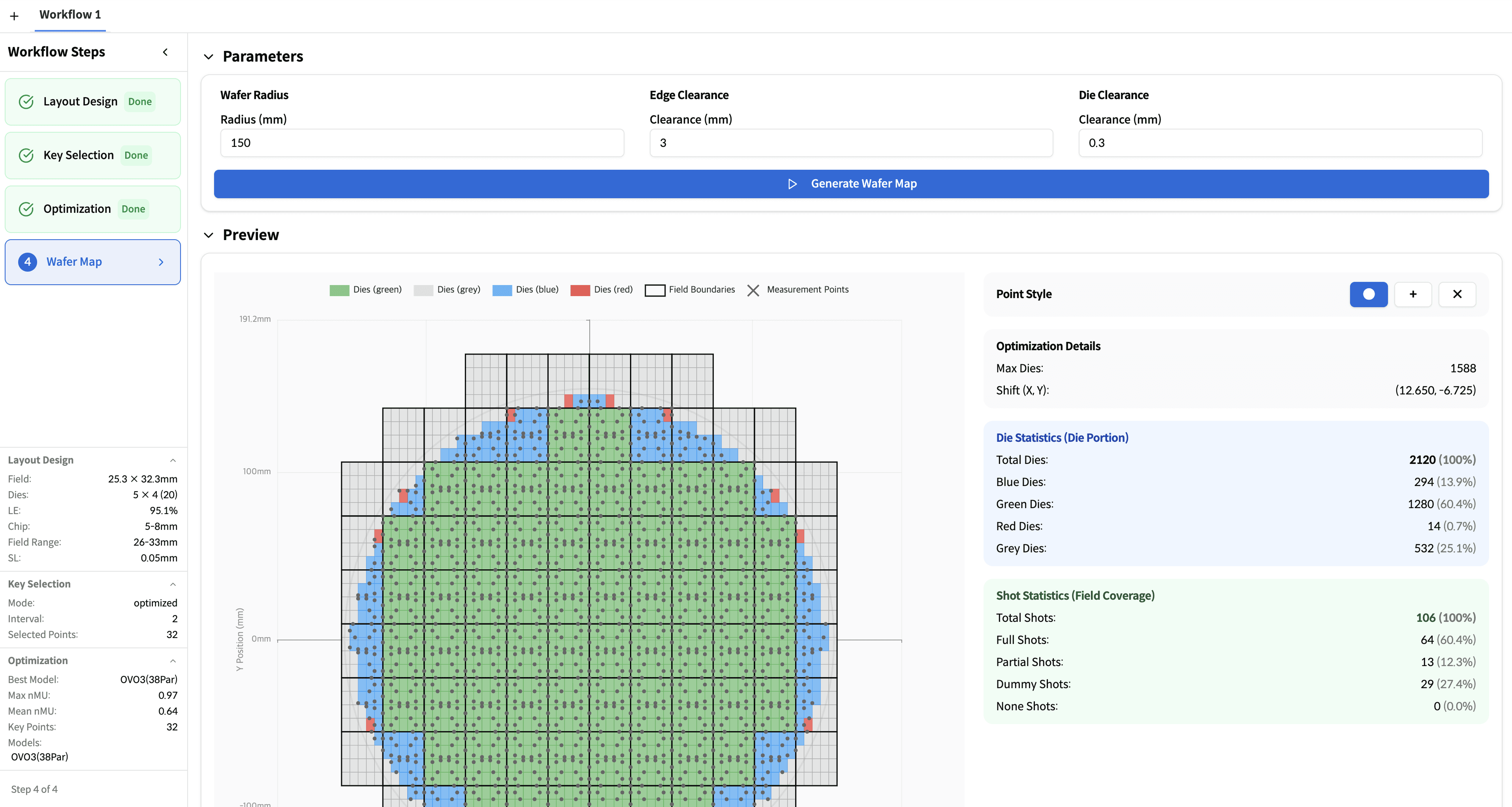1512x807 pixels.
Task: Click the Max Dies value 1588
Action: (1463, 369)
